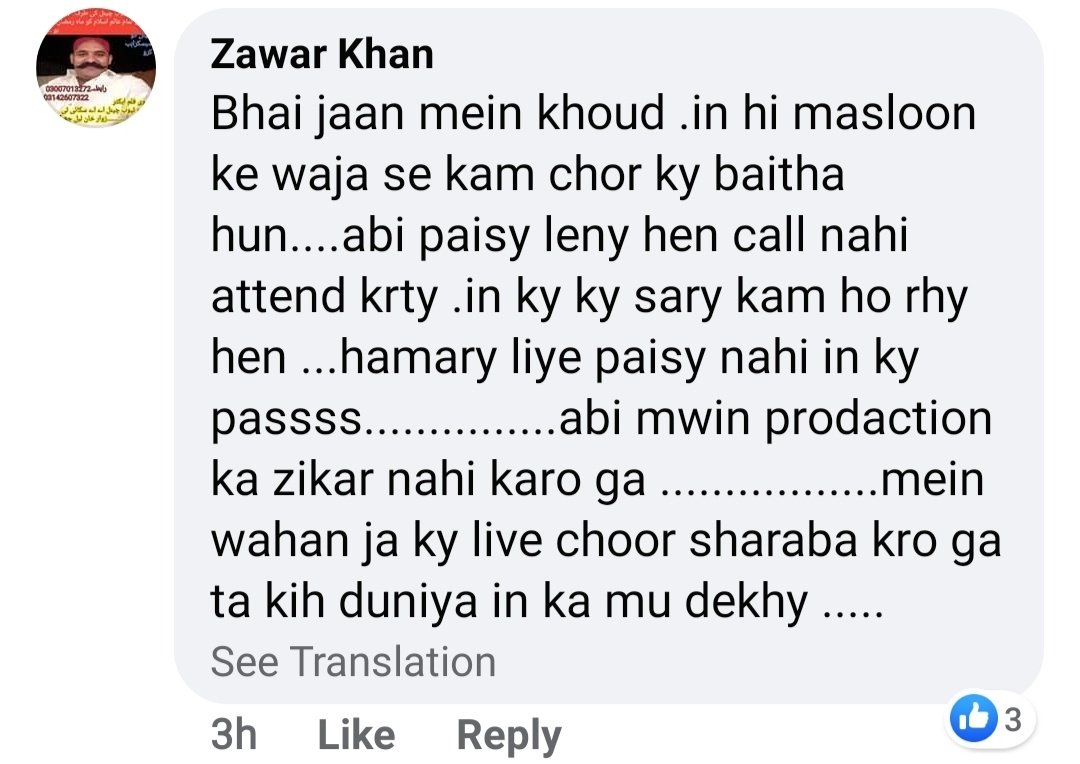The height and width of the screenshot is (764, 1080).
Task: Reply to Zawar Khan's comment
Action: (x=509, y=736)
